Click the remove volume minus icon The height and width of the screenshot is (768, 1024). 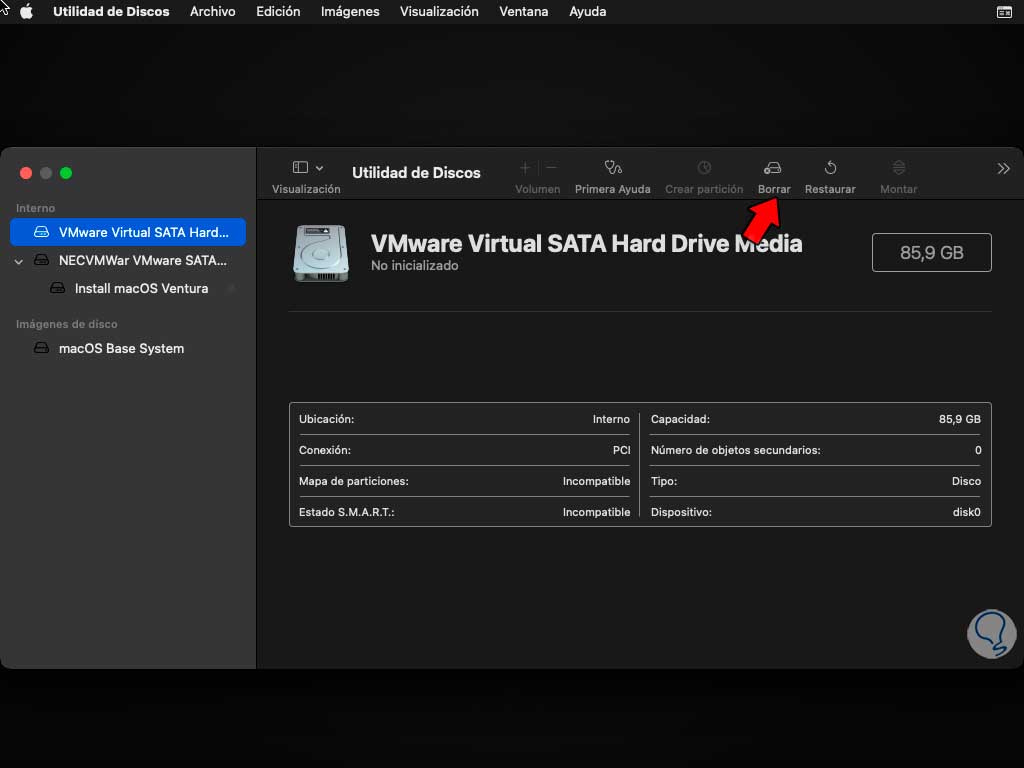tap(551, 168)
